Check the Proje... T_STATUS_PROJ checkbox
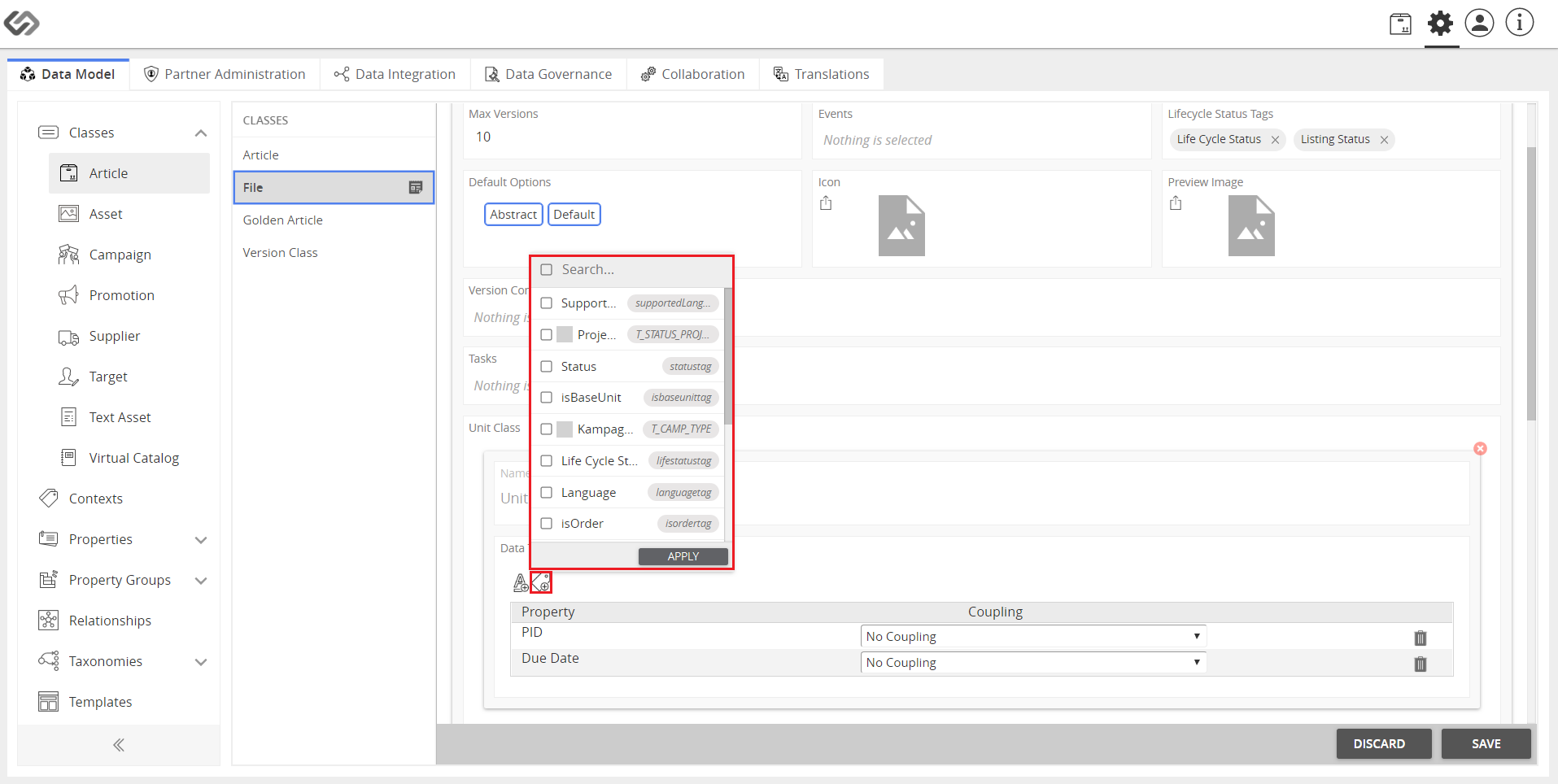The width and height of the screenshot is (1558, 784). (x=547, y=335)
